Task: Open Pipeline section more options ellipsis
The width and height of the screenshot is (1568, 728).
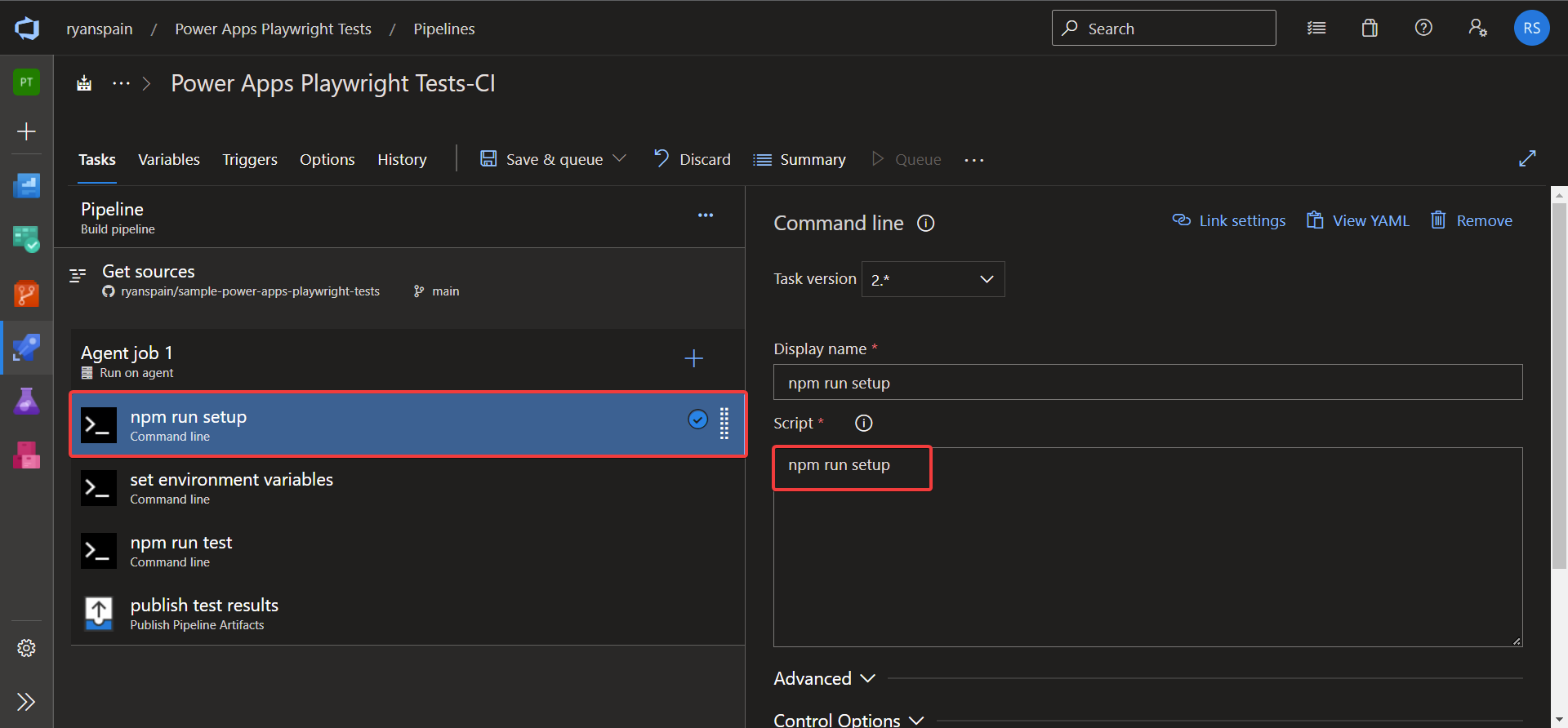Action: click(x=706, y=215)
